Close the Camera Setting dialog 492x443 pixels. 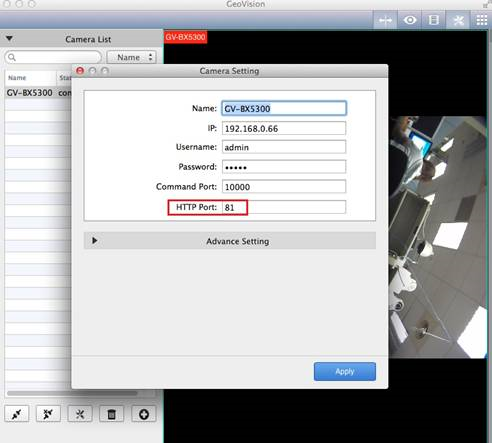[80, 71]
